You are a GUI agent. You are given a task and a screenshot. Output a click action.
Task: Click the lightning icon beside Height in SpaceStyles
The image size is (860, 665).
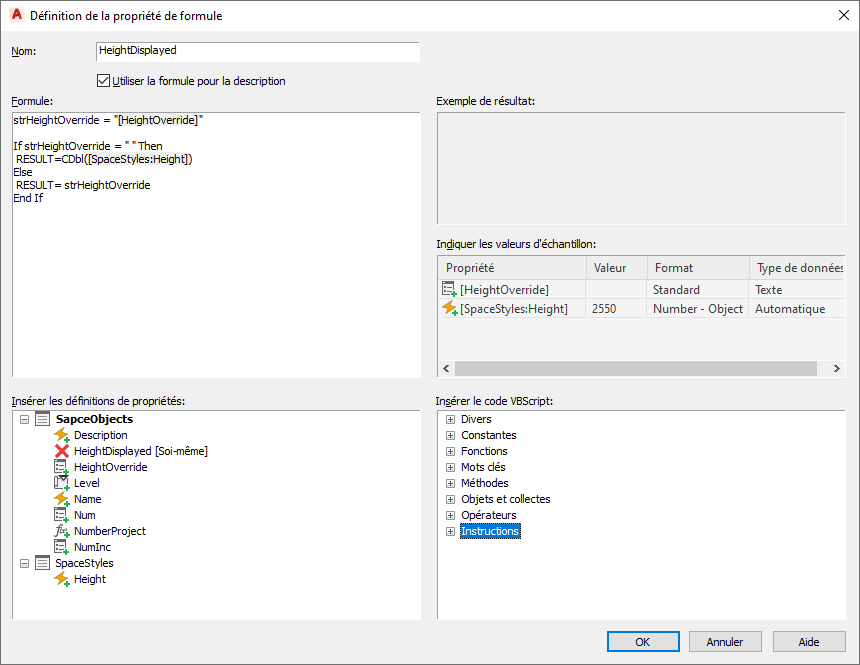pyautogui.click(x=62, y=579)
